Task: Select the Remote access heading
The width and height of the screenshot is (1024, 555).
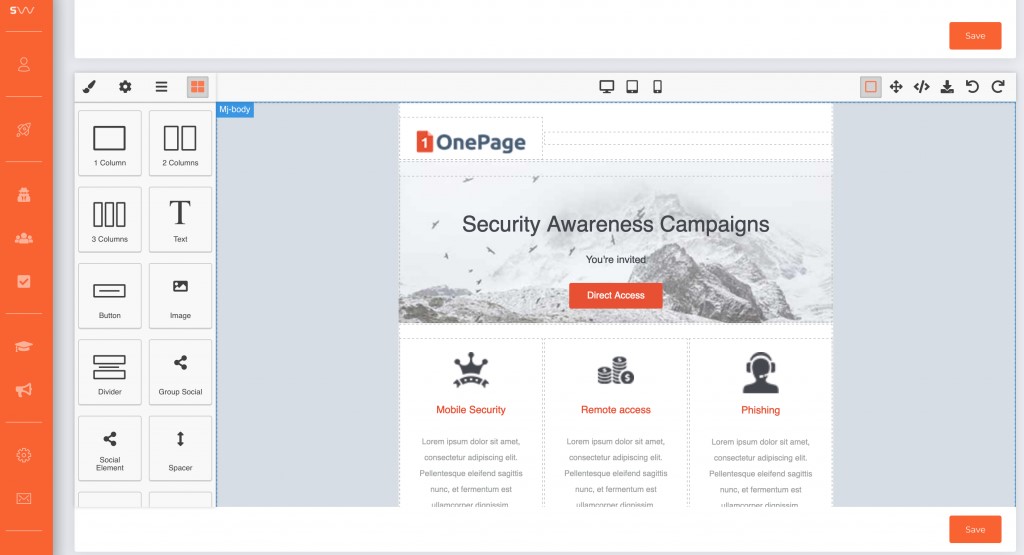Action: (x=616, y=409)
